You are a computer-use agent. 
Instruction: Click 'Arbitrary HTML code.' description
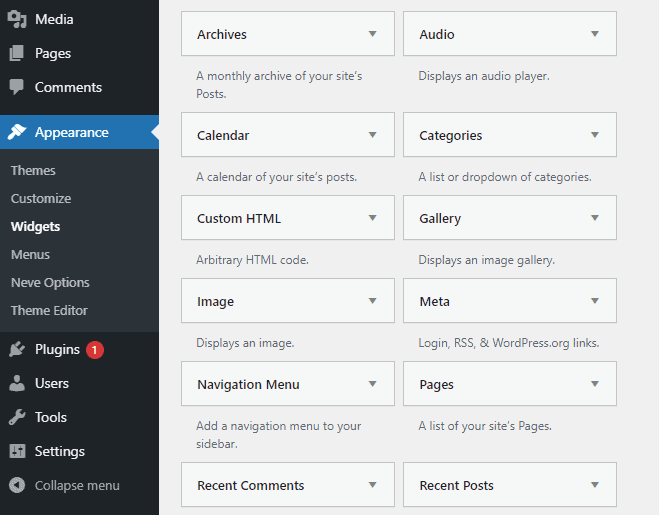click(252, 260)
